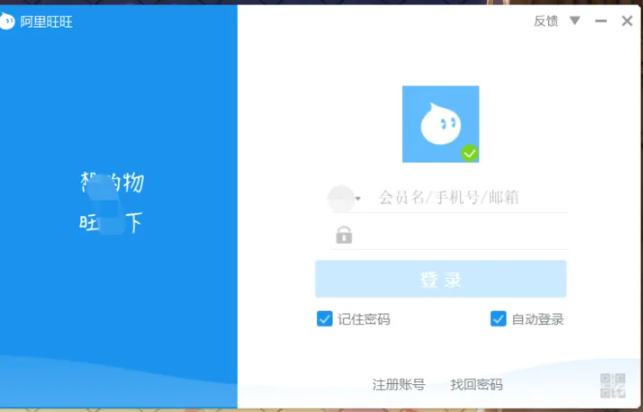643x412 pixels.
Task: Click the 登录 login button
Action: (x=441, y=279)
